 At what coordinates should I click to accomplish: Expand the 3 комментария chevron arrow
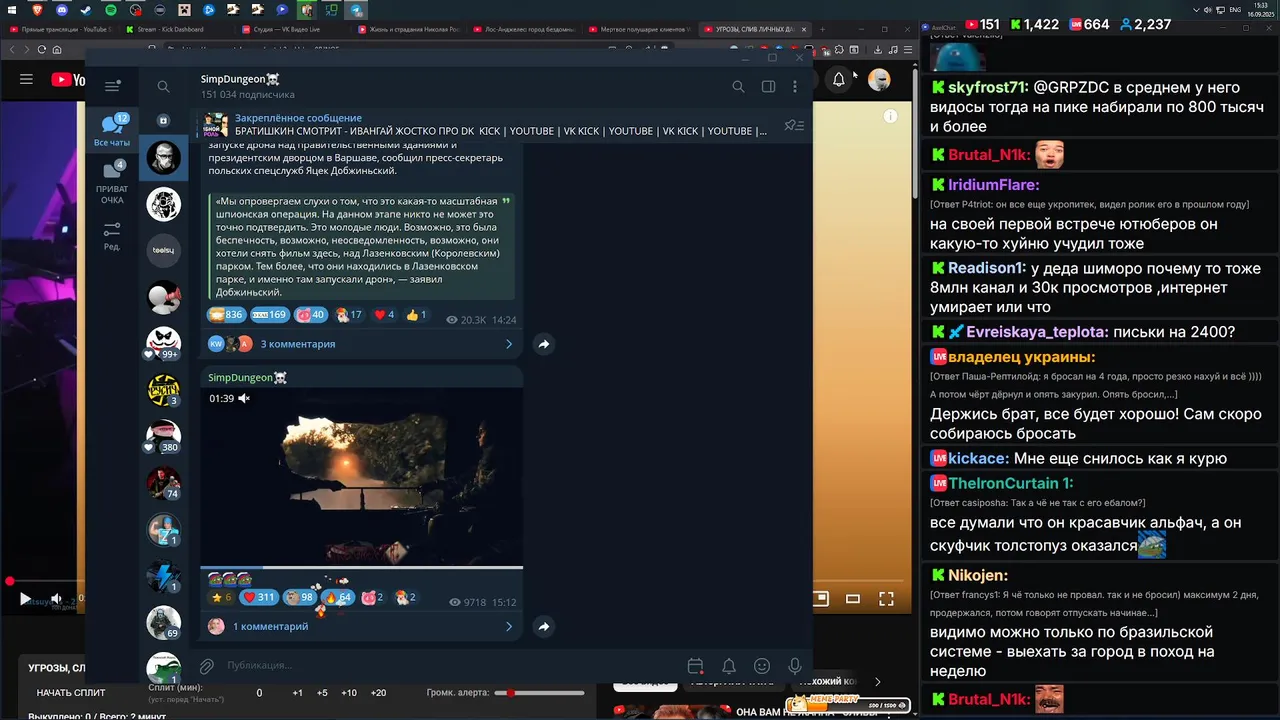click(508, 344)
